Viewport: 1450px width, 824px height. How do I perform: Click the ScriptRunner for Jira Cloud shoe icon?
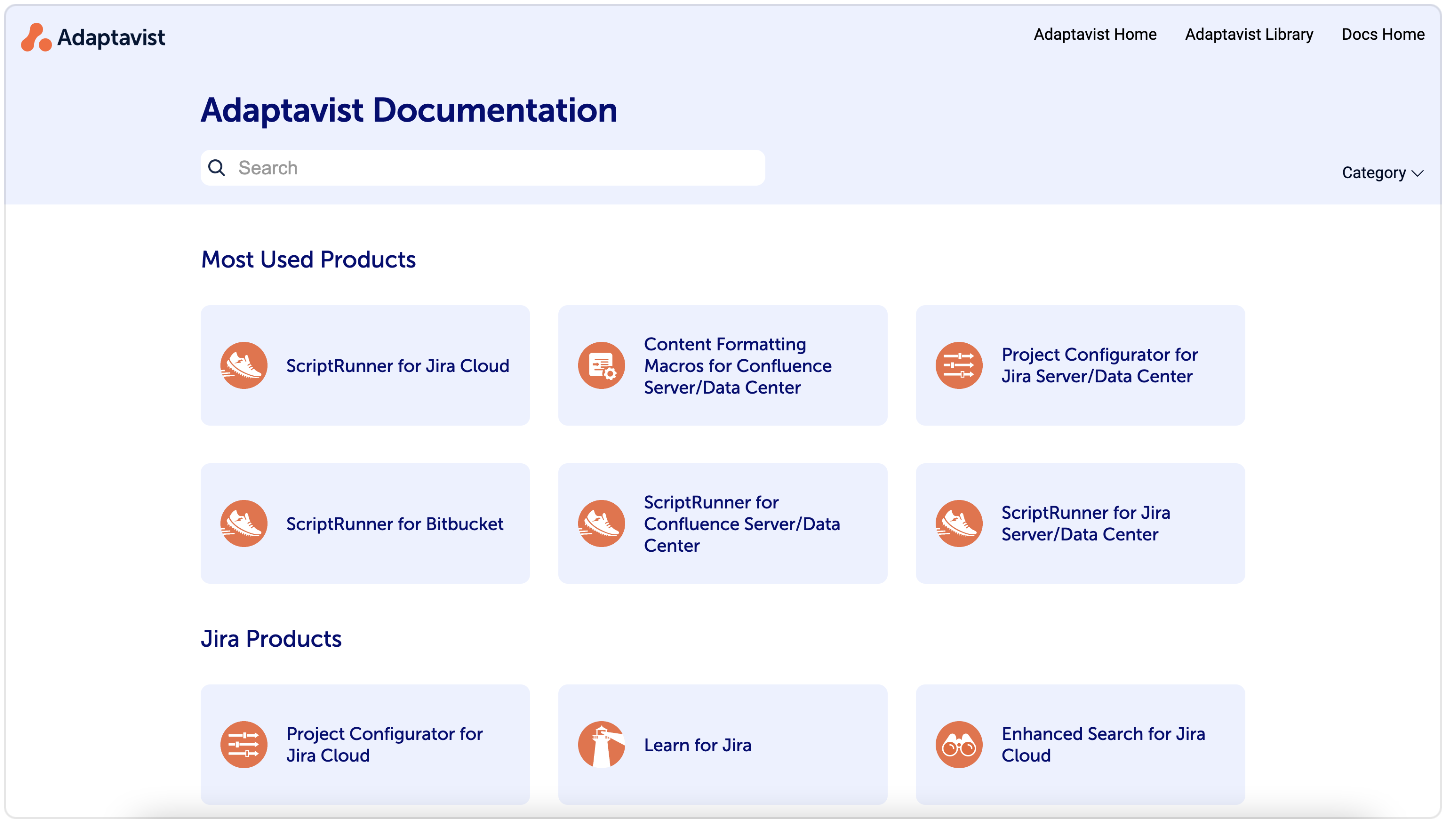[x=244, y=366]
